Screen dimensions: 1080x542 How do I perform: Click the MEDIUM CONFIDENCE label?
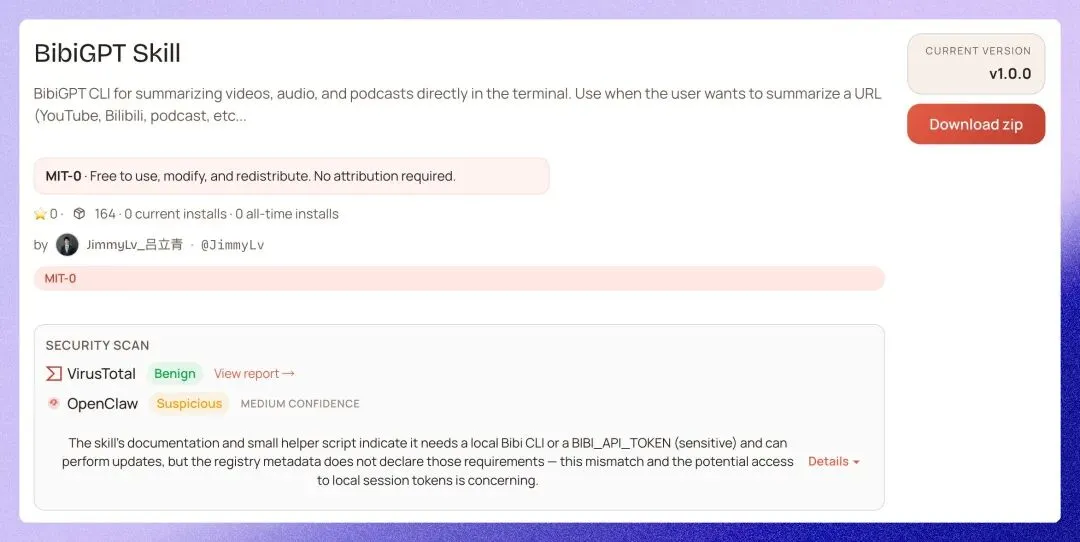(x=300, y=404)
